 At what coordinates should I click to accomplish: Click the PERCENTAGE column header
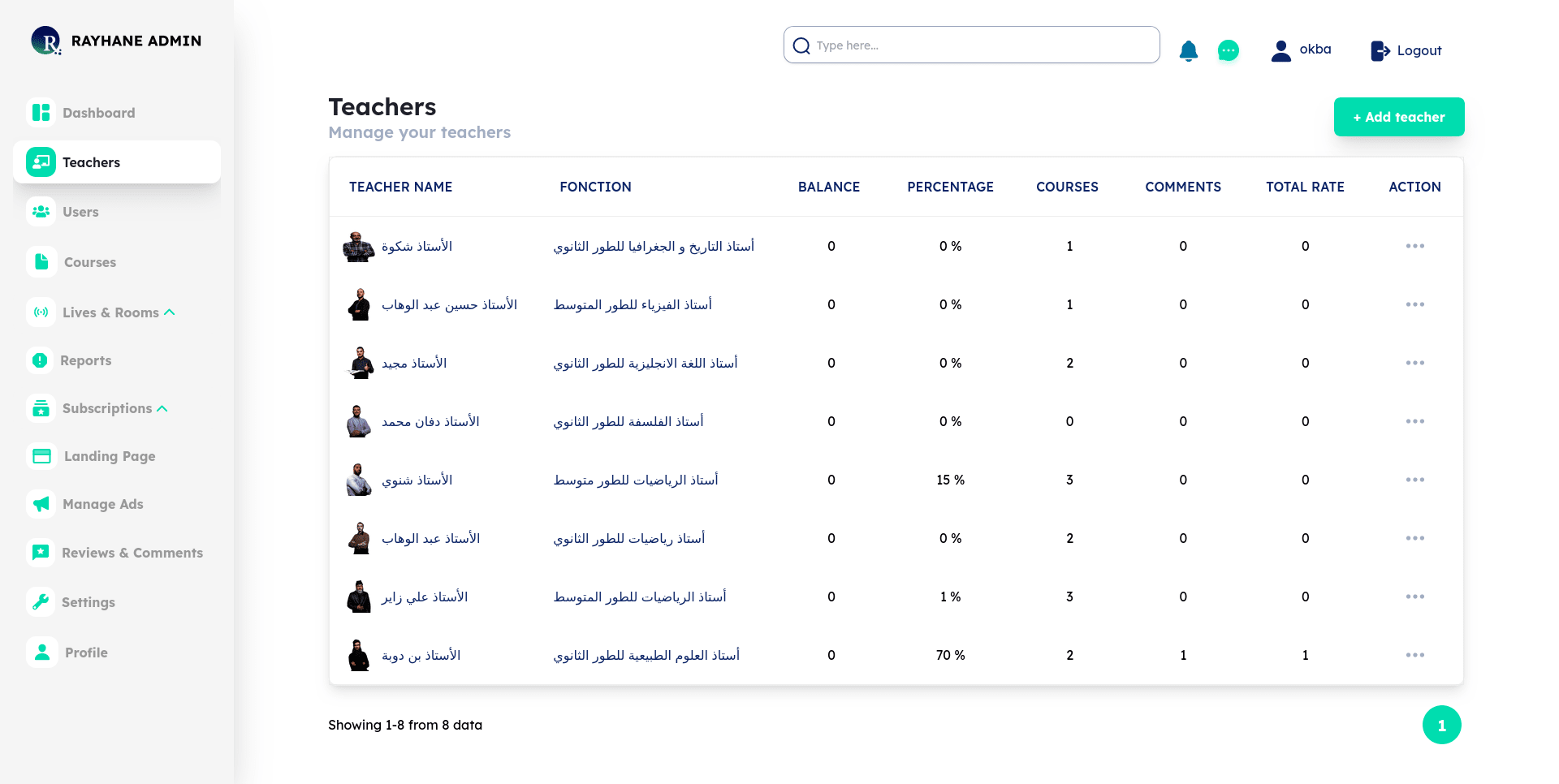(951, 187)
